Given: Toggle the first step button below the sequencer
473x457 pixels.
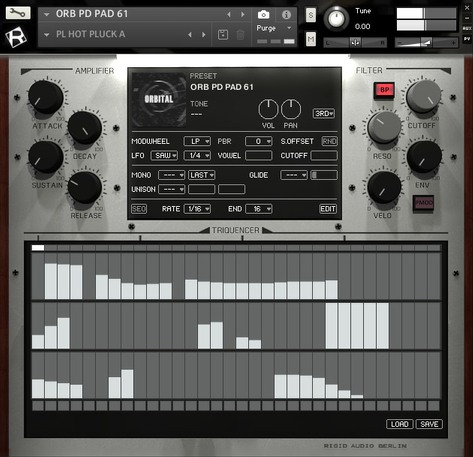Looking at the screenshot, I should (38, 406).
